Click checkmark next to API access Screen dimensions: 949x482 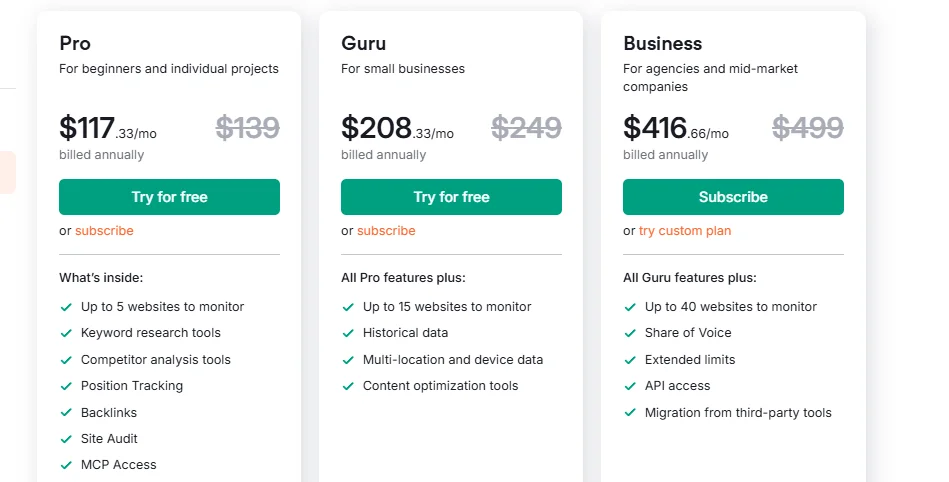[630, 386]
